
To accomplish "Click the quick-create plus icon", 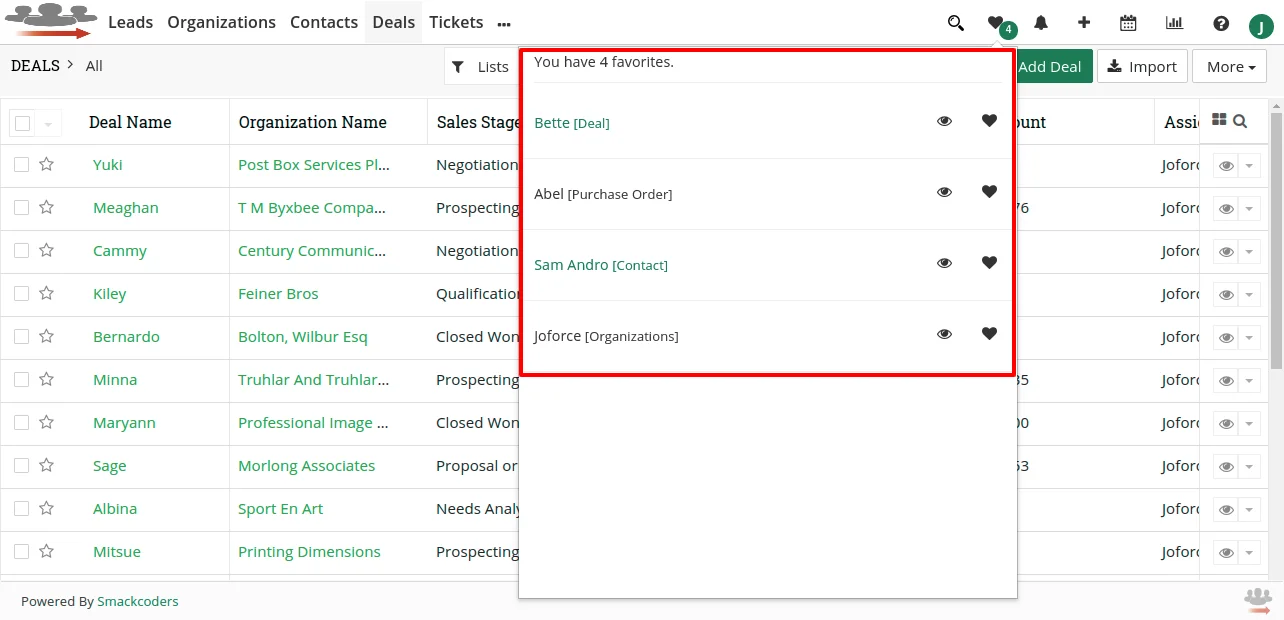I will (x=1084, y=22).
